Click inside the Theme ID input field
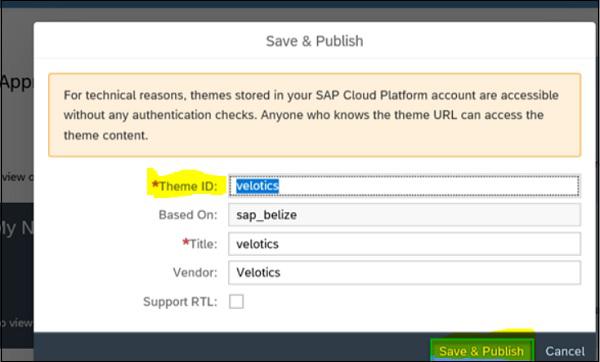600x362 pixels. coord(404,186)
